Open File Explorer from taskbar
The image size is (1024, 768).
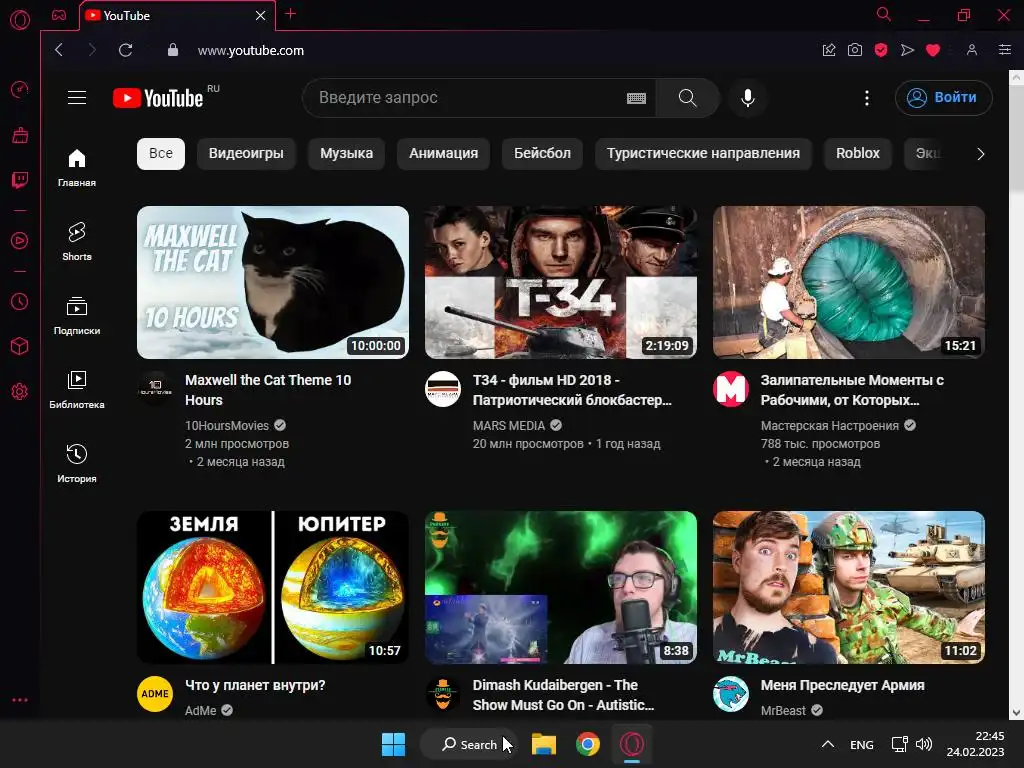click(x=543, y=744)
